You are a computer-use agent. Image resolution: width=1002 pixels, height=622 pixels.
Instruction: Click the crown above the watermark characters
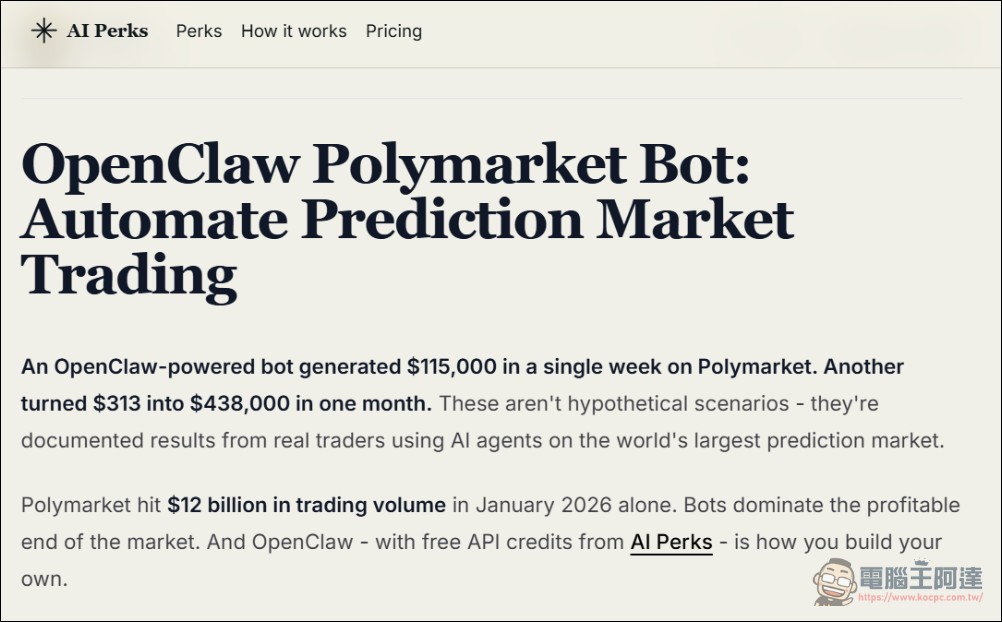920,561
